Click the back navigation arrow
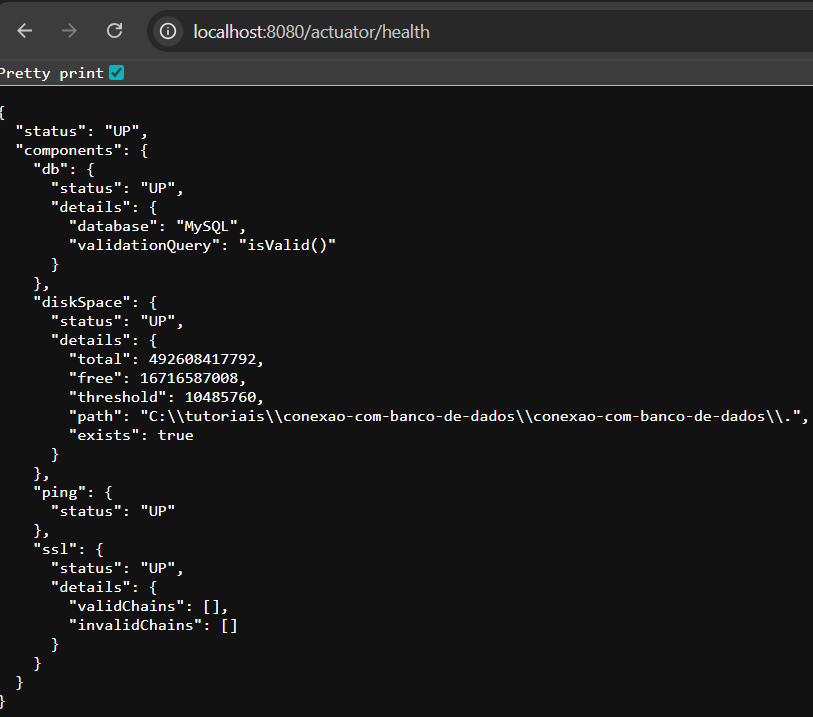The height and width of the screenshot is (717, 813). point(24,30)
